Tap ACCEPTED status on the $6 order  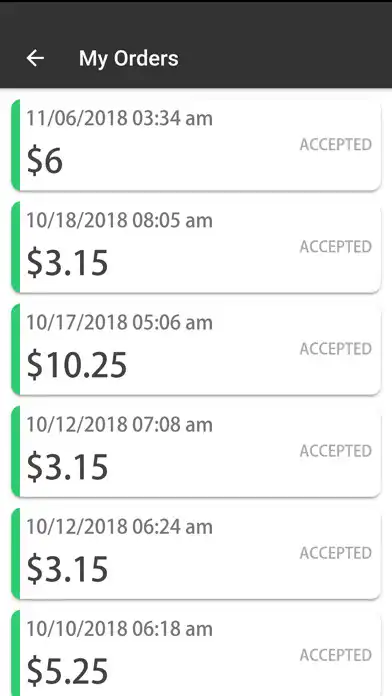(336, 145)
